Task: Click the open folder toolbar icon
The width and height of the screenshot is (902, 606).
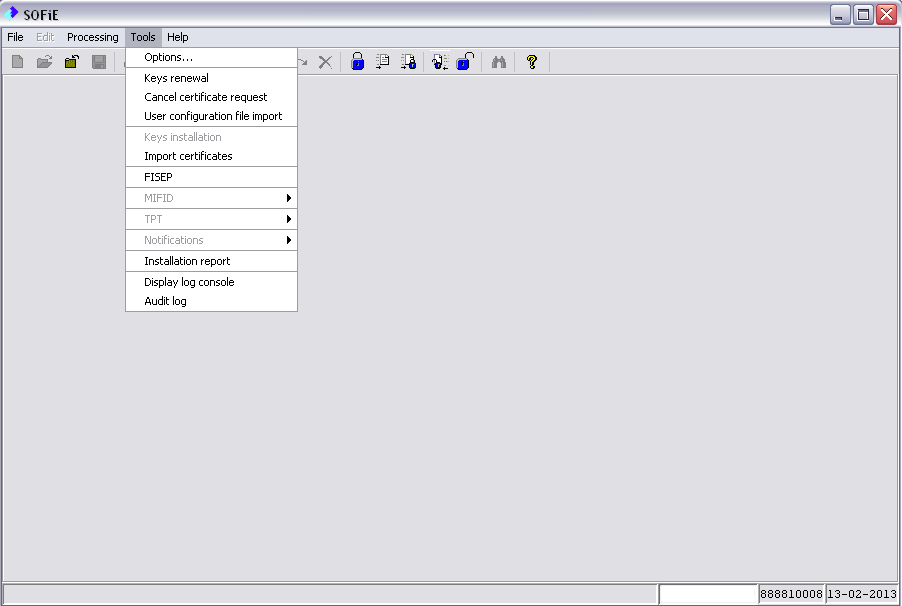Action: 44,62
